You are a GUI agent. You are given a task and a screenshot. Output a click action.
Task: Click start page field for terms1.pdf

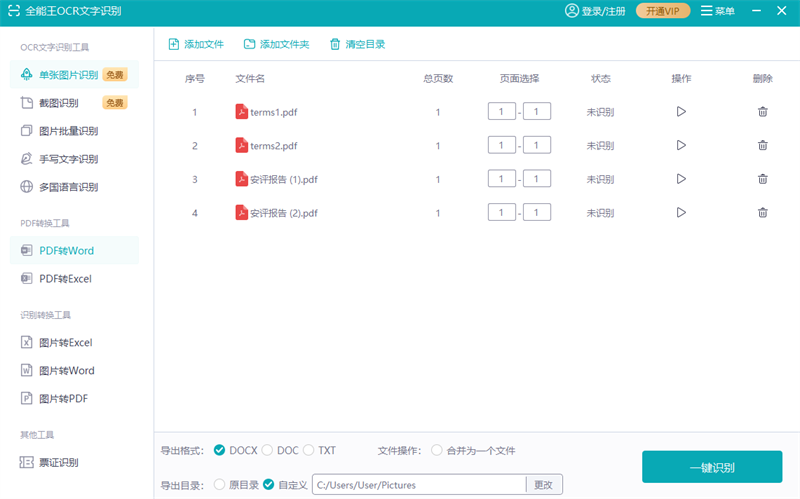(501, 112)
